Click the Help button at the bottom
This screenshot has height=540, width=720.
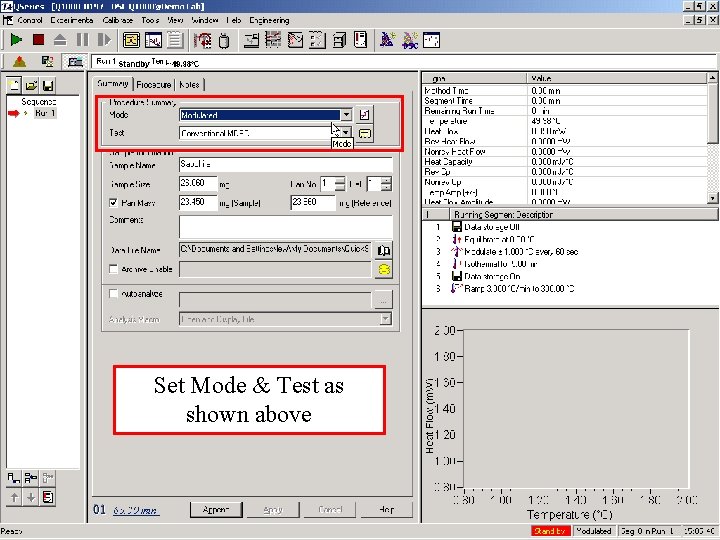pos(386,510)
